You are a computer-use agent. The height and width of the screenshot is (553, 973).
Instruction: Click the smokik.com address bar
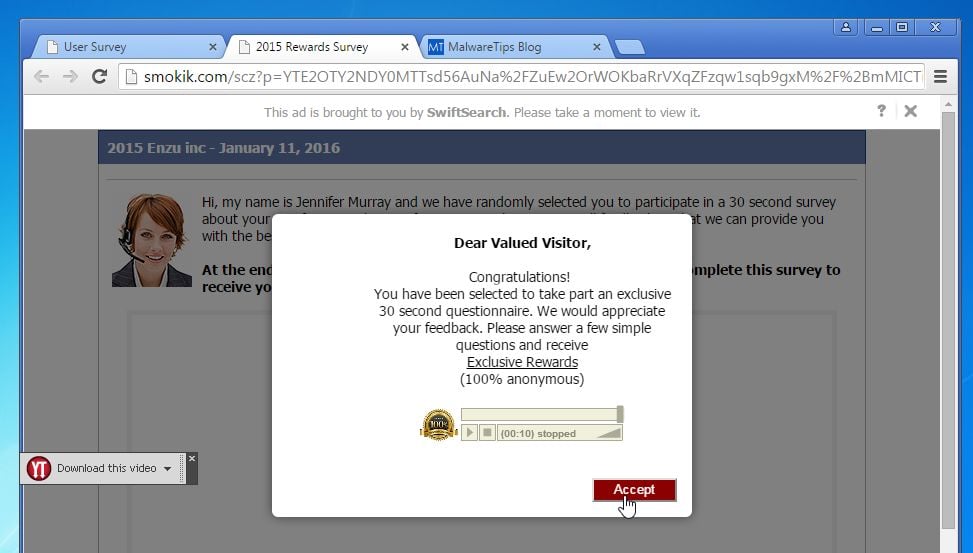click(521, 76)
